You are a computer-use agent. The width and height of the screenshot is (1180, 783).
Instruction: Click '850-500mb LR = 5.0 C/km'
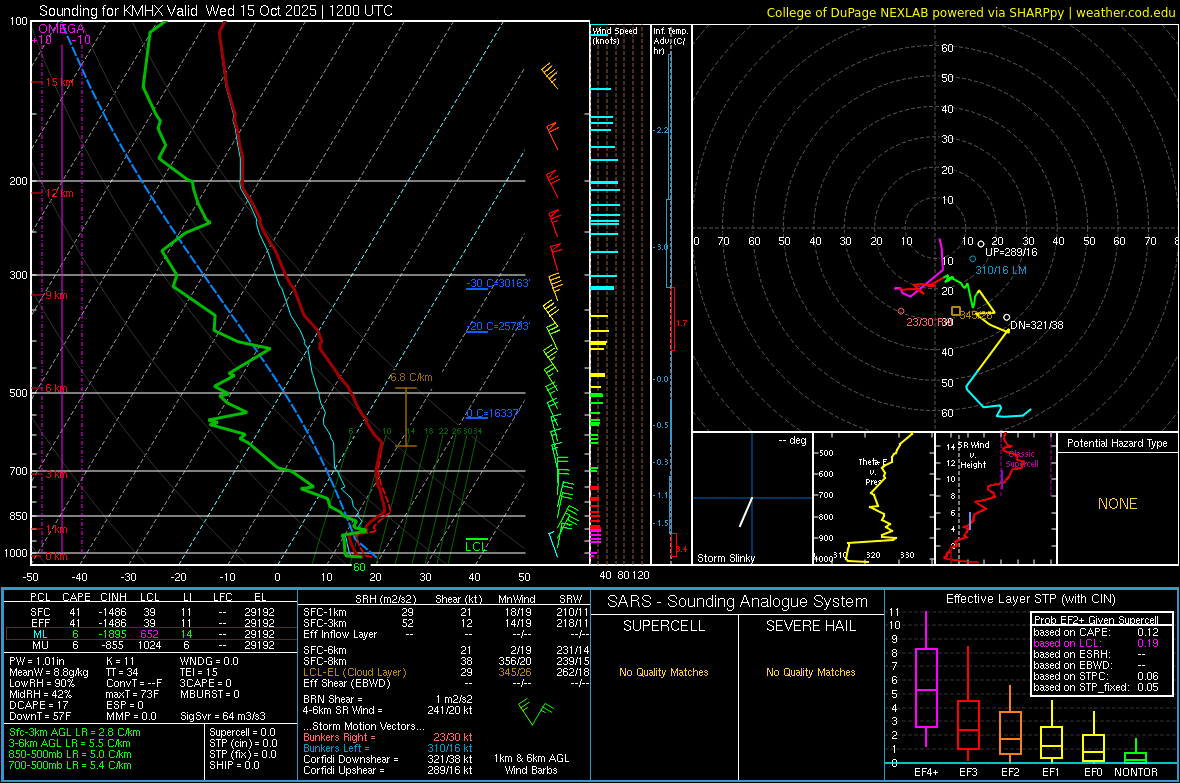70,754
